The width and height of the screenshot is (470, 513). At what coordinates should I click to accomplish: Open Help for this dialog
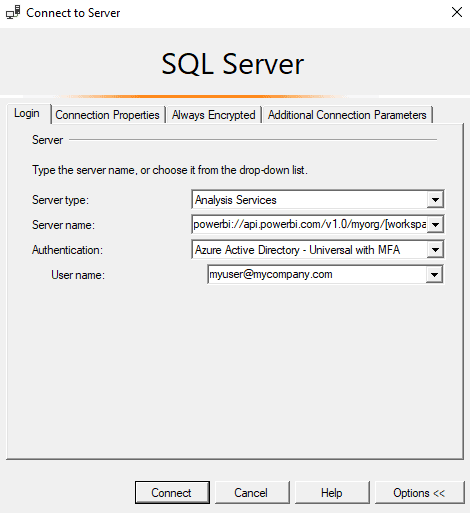tap(332, 492)
